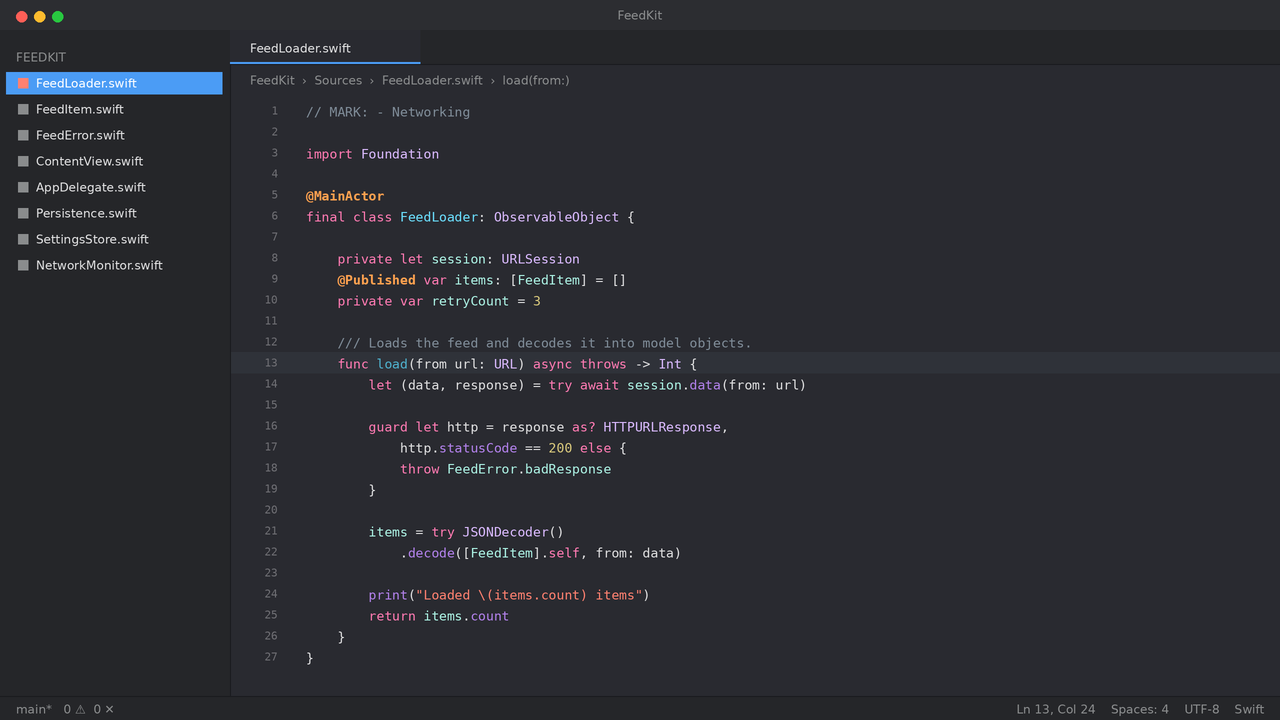The image size is (1280, 720).
Task: Click retryCount variable on line 10
Action: click(x=470, y=301)
